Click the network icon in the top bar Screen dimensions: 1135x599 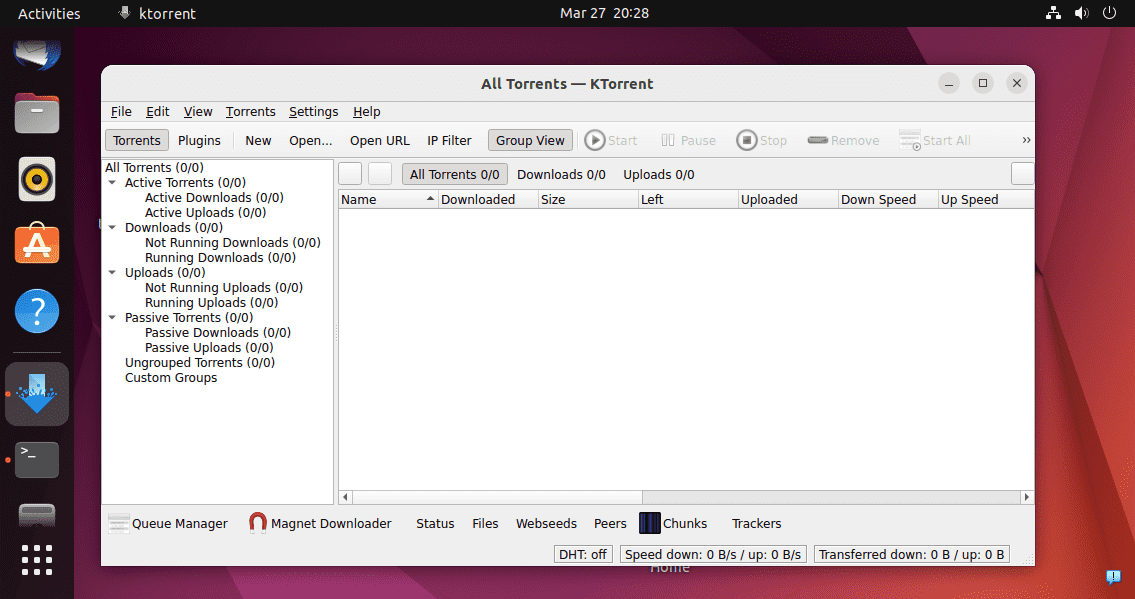click(x=1053, y=13)
